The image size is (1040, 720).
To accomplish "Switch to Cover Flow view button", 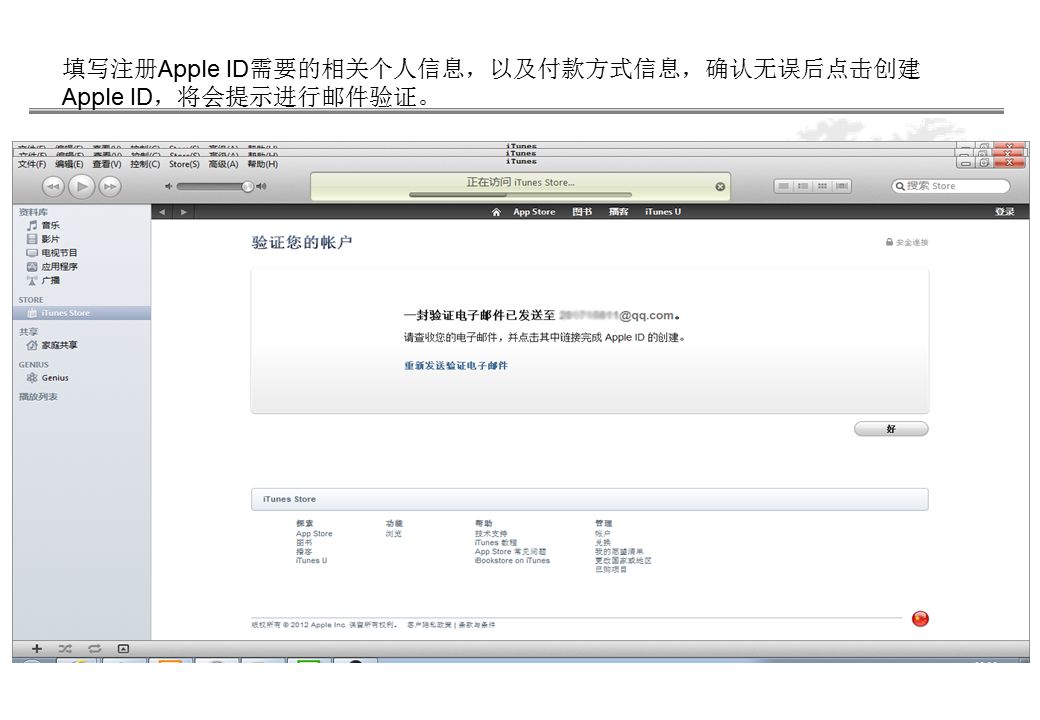I will [842, 186].
